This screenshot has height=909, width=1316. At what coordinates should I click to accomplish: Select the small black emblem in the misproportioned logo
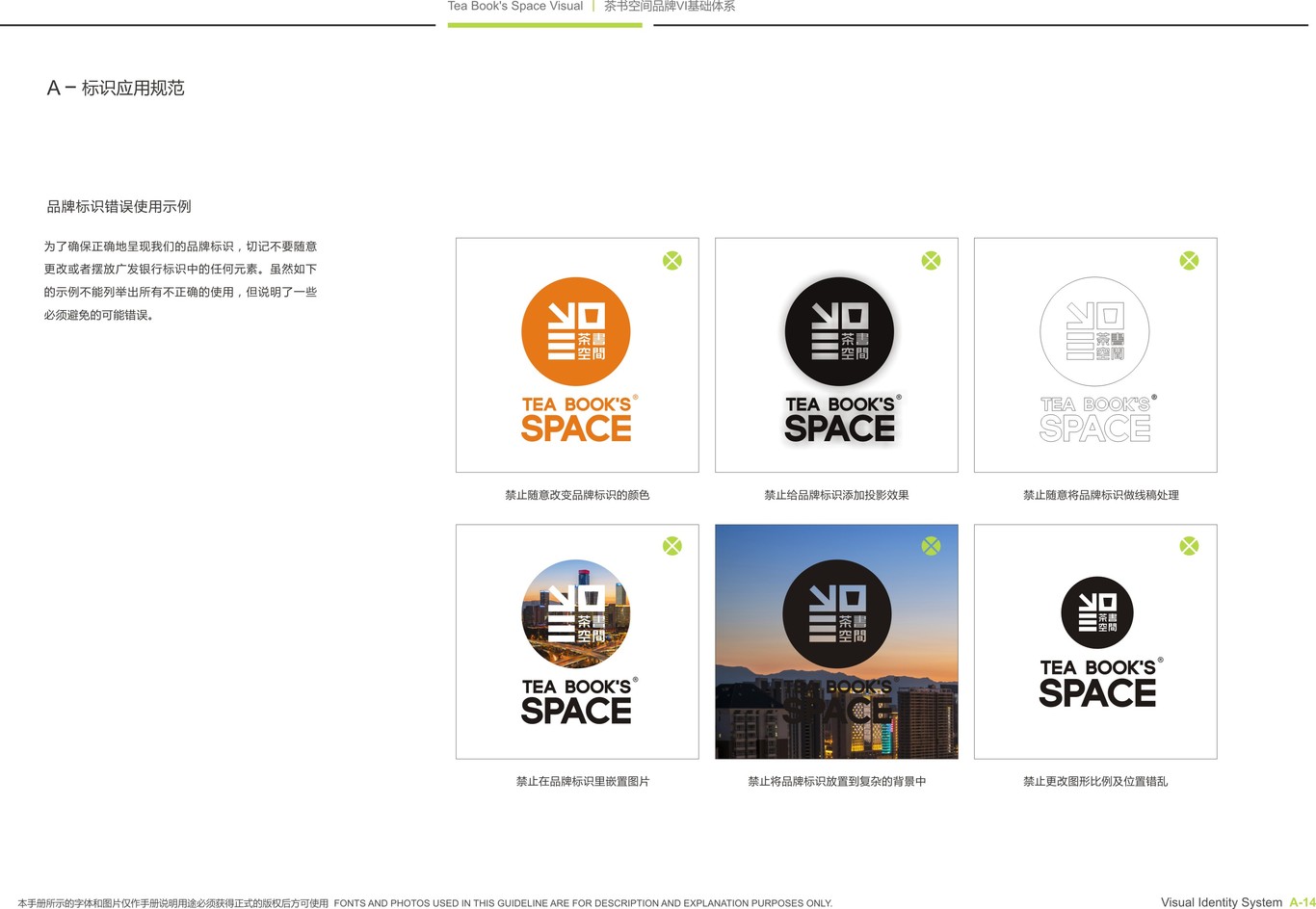point(1097,612)
